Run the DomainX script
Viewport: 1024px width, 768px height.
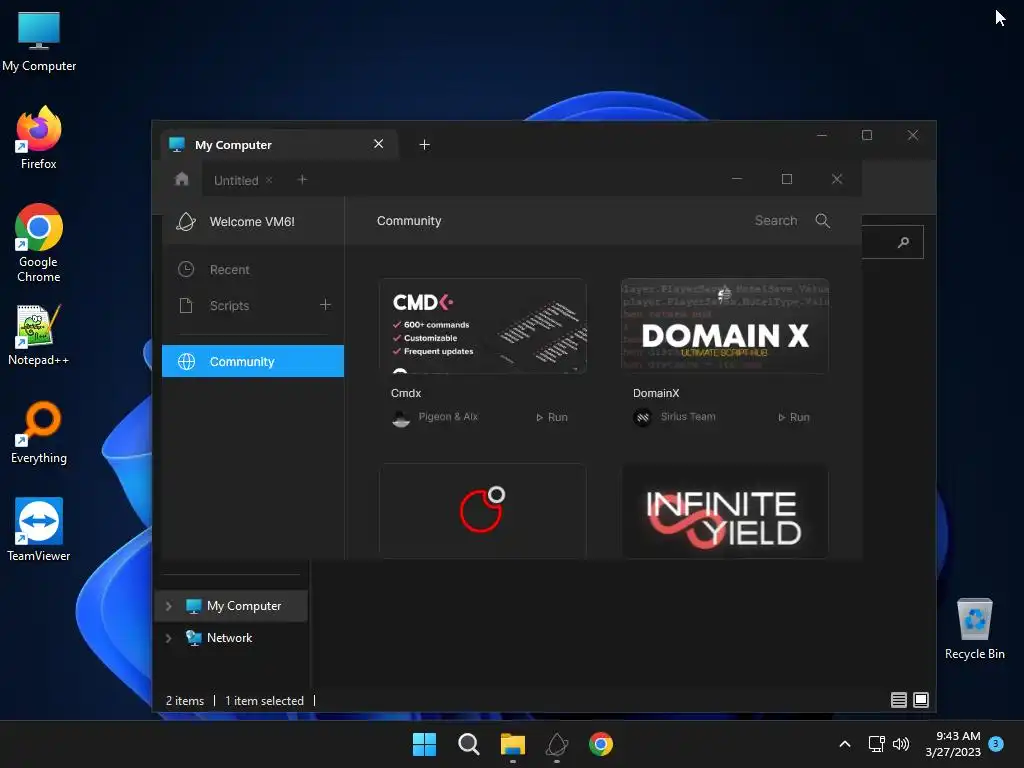point(794,417)
